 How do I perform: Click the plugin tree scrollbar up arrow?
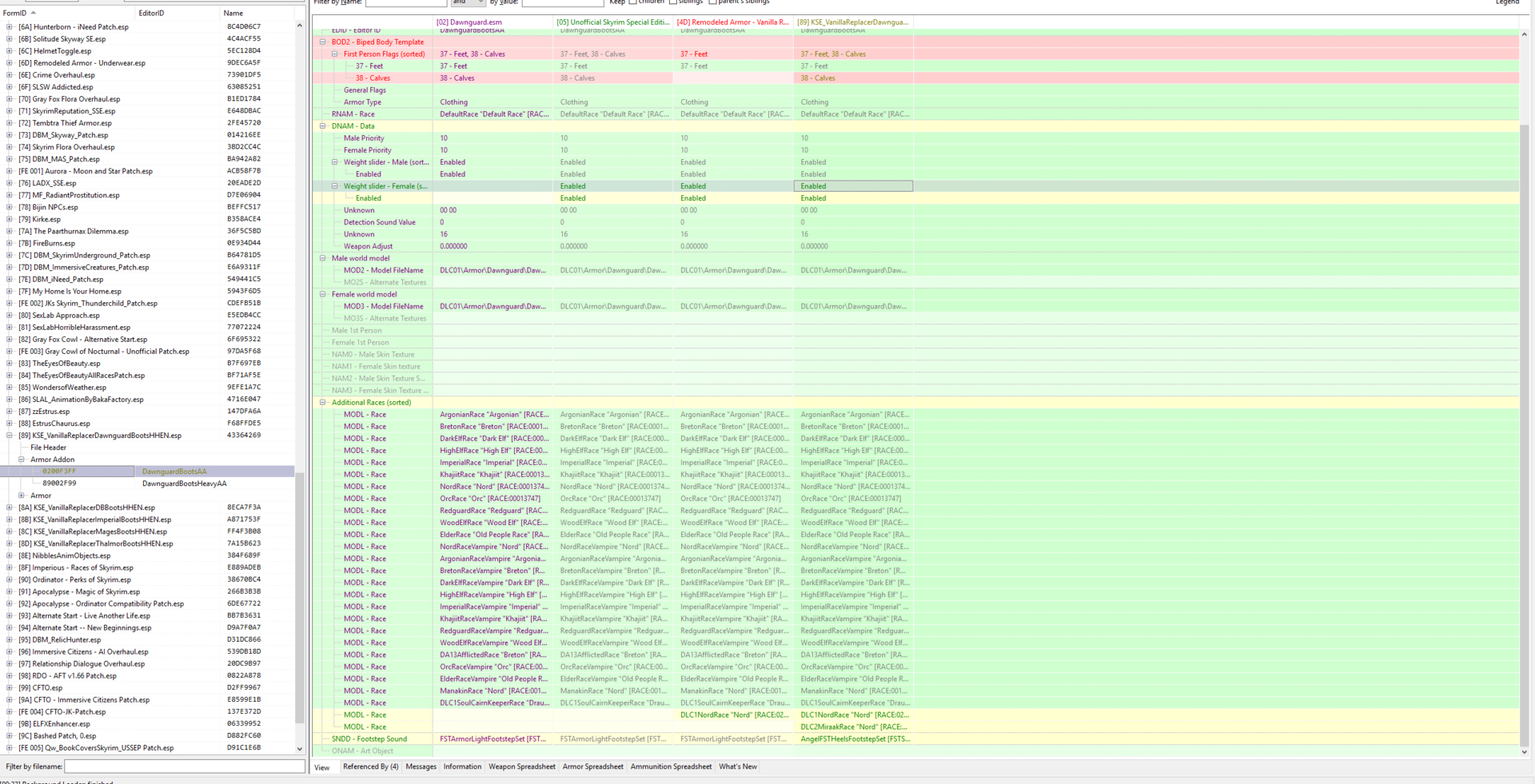[x=300, y=26]
